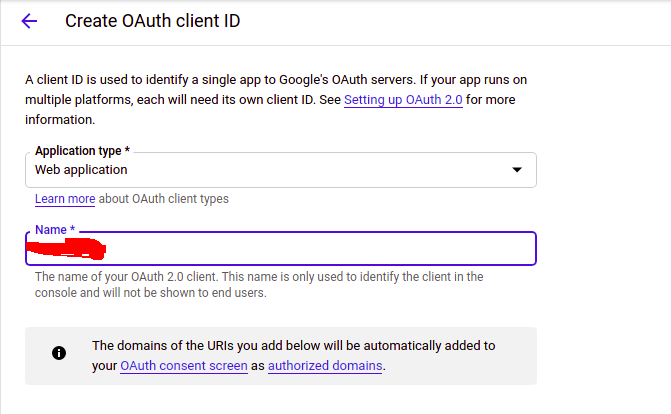Viewport: 671px width, 414px height.
Task: Click the 'Name *' field label
Action: tap(55, 230)
